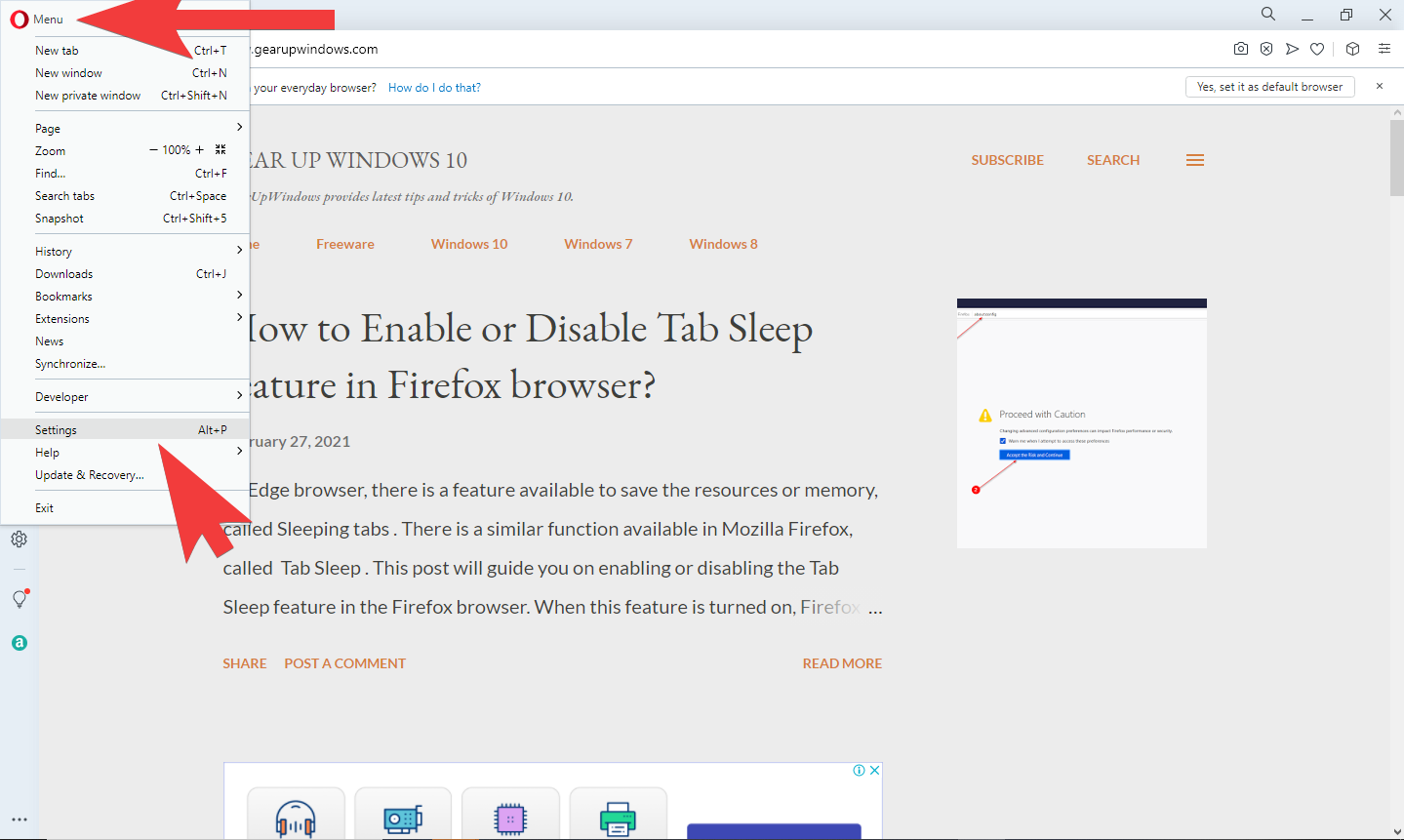Image resolution: width=1404 pixels, height=840 pixels.
Task: Open the Windows 8 category link
Action: tap(723, 244)
